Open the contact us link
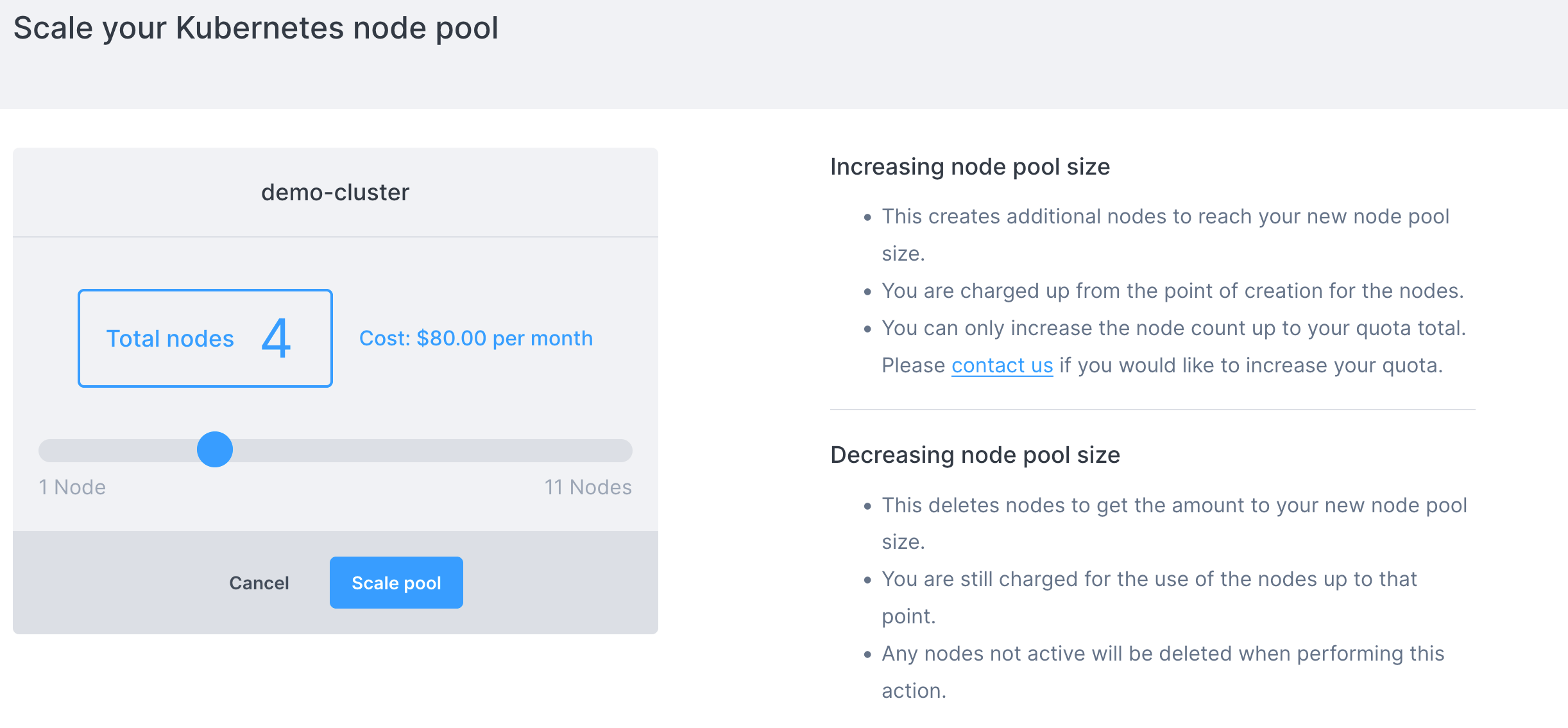The height and width of the screenshot is (728, 1568). coord(1001,365)
